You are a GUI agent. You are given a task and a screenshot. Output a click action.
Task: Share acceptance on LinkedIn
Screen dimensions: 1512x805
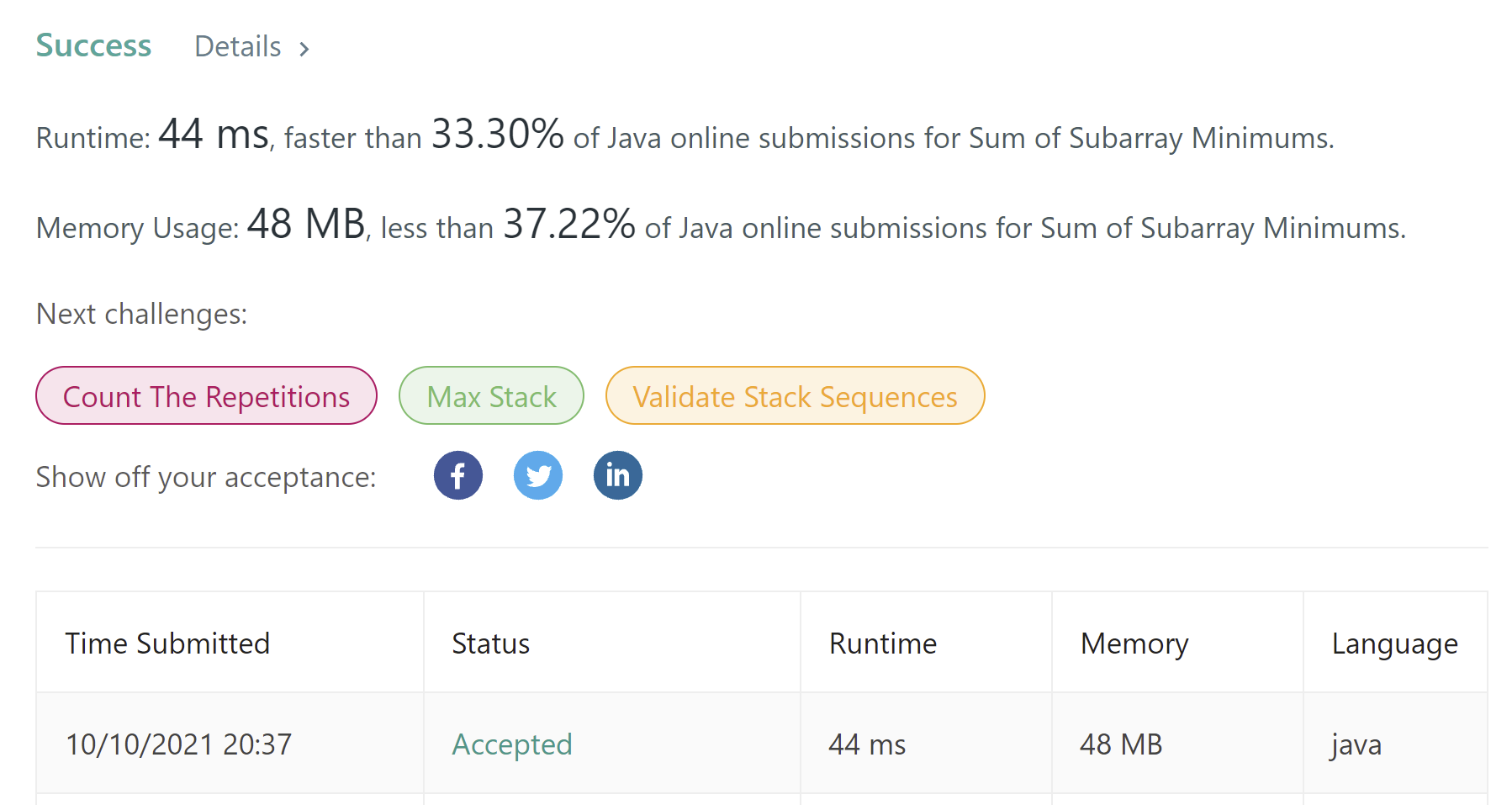pyautogui.click(x=618, y=476)
